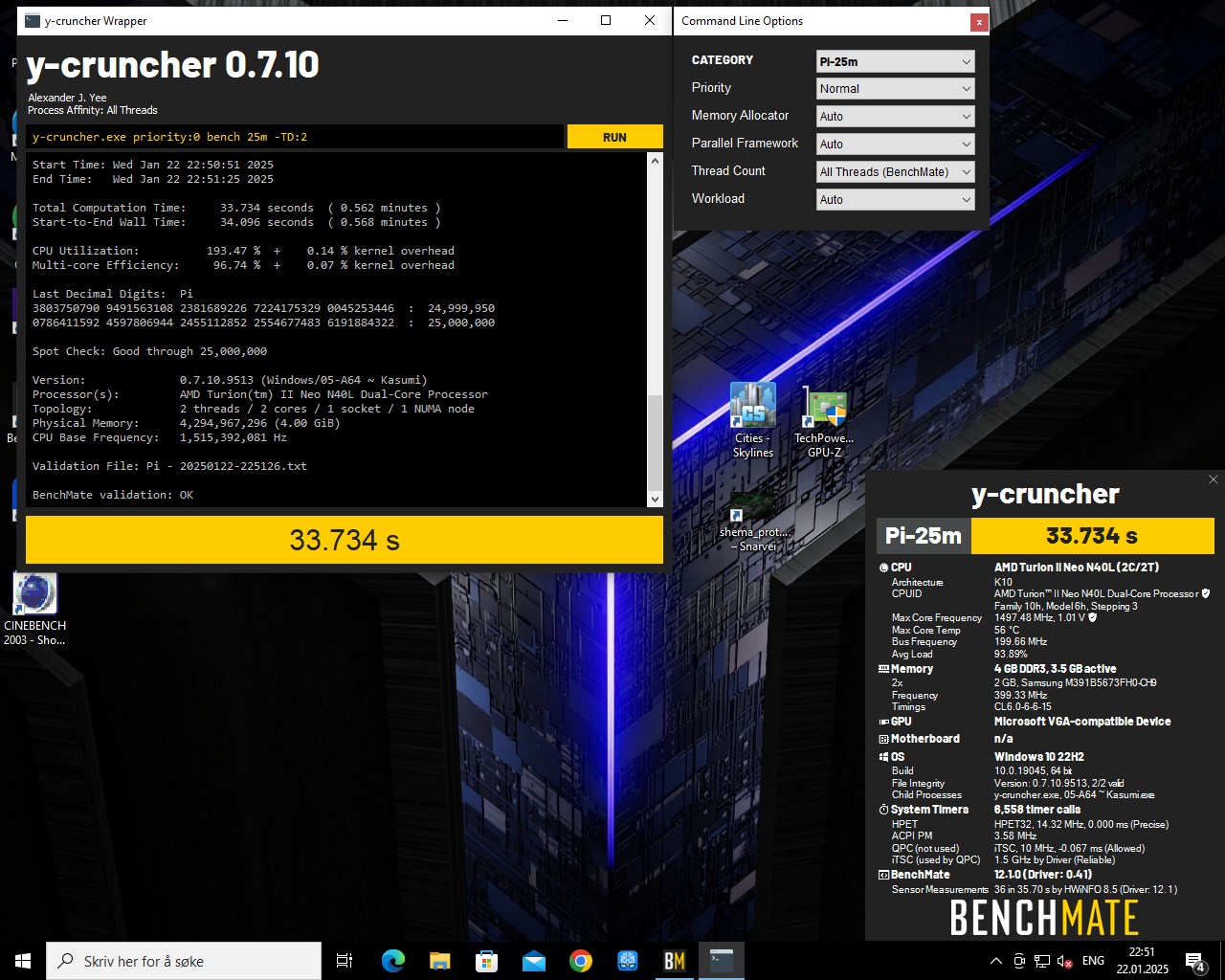The width and height of the screenshot is (1225, 980).
Task: Close the BenchMate result overlay
Action: [x=1214, y=479]
